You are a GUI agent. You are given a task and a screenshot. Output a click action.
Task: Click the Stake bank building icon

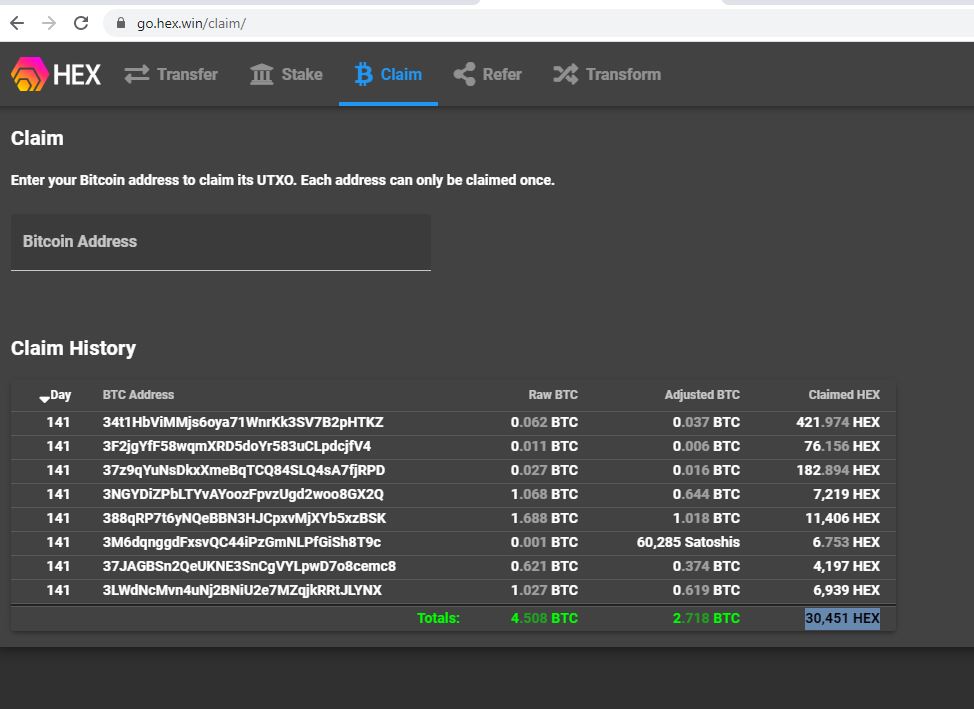[x=262, y=74]
